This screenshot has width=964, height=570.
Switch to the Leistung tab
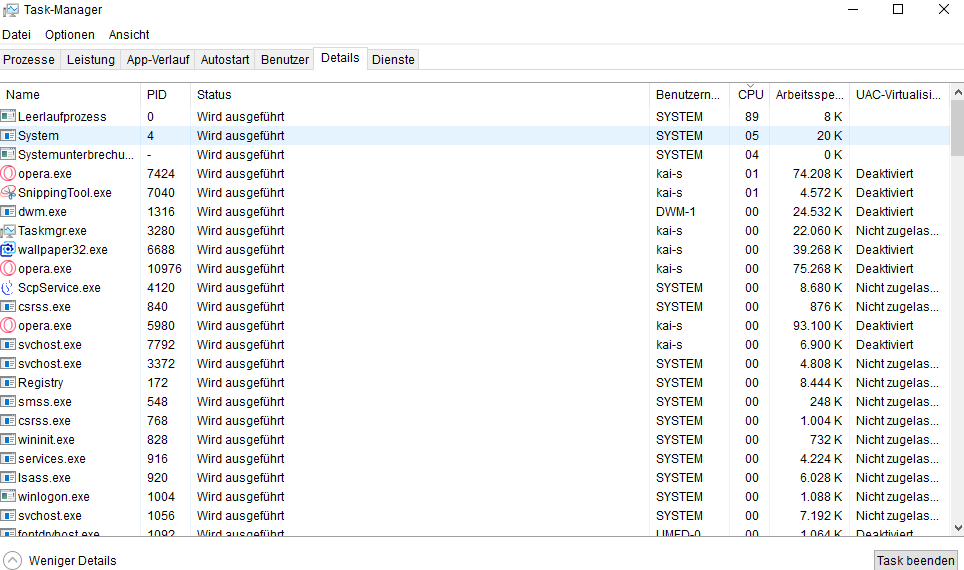point(90,60)
